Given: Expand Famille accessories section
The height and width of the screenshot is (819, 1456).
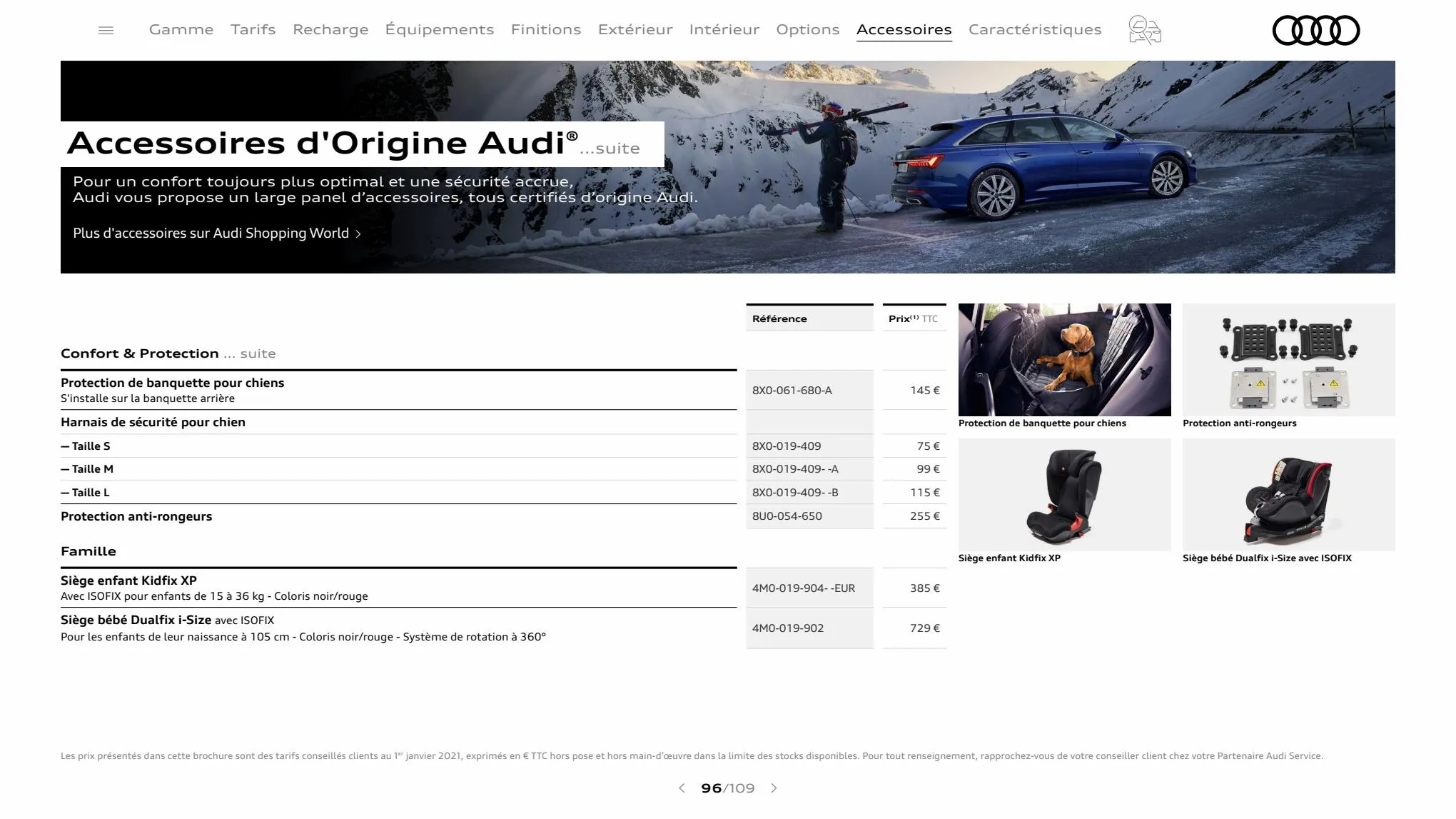Looking at the screenshot, I should (x=88, y=551).
